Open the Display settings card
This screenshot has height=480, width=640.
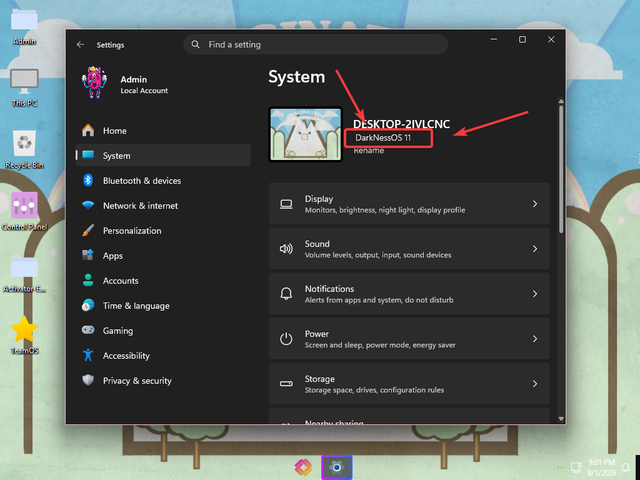click(409, 204)
